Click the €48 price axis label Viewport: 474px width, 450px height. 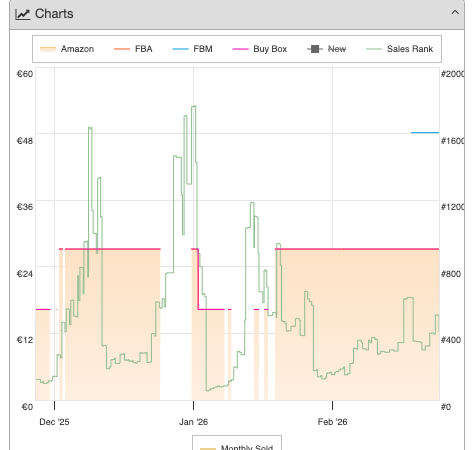click(x=25, y=141)
